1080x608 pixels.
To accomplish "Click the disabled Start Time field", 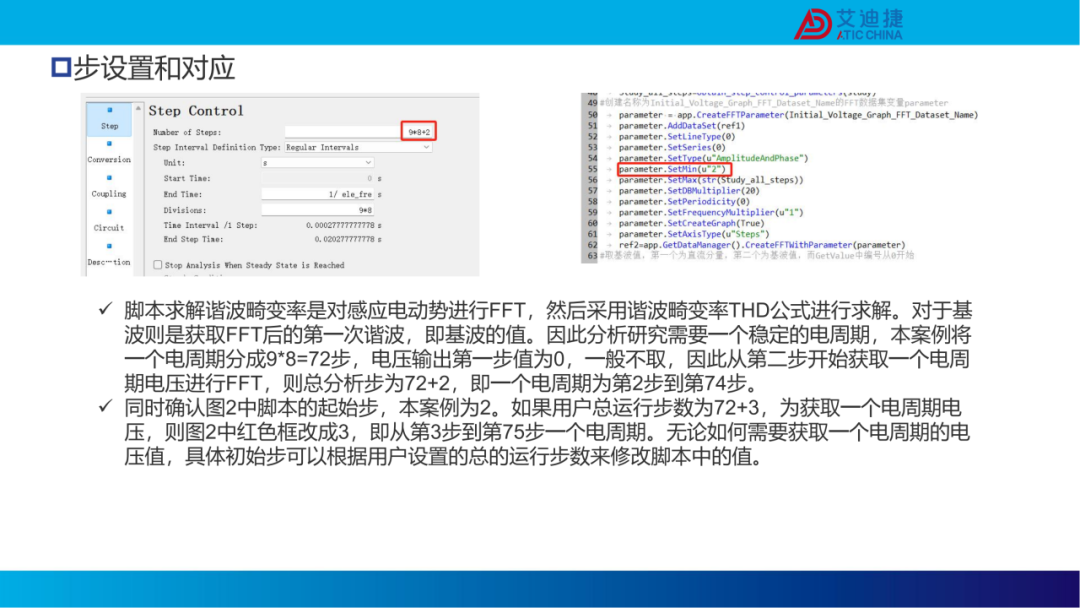I will [318, 178].
